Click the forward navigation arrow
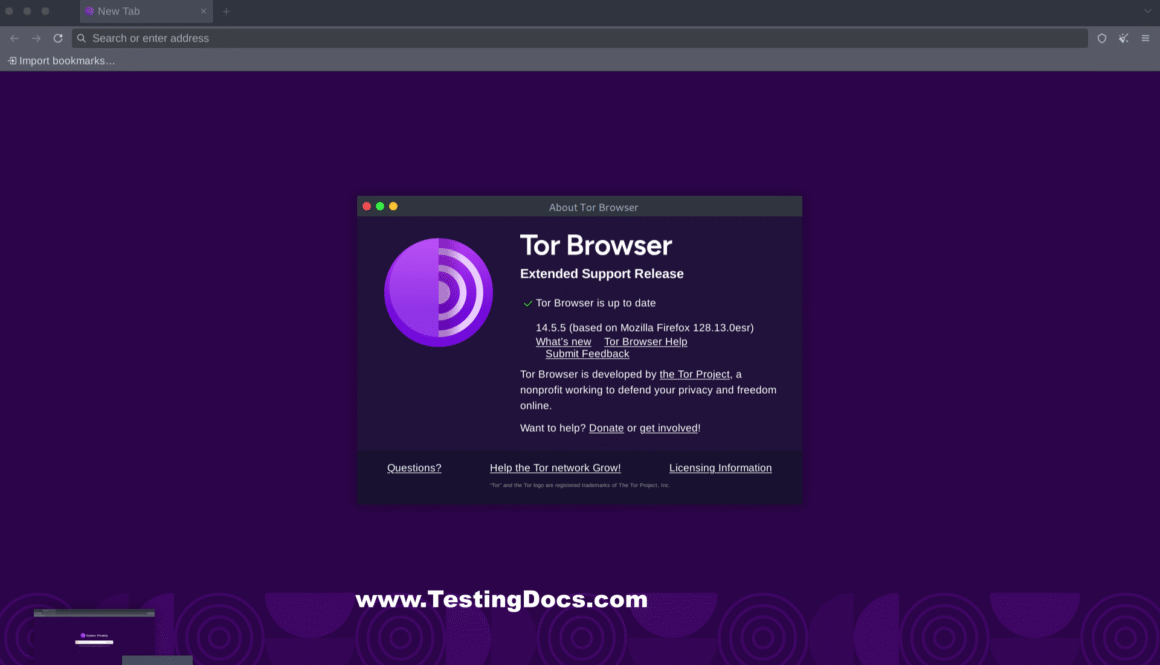 36,38
